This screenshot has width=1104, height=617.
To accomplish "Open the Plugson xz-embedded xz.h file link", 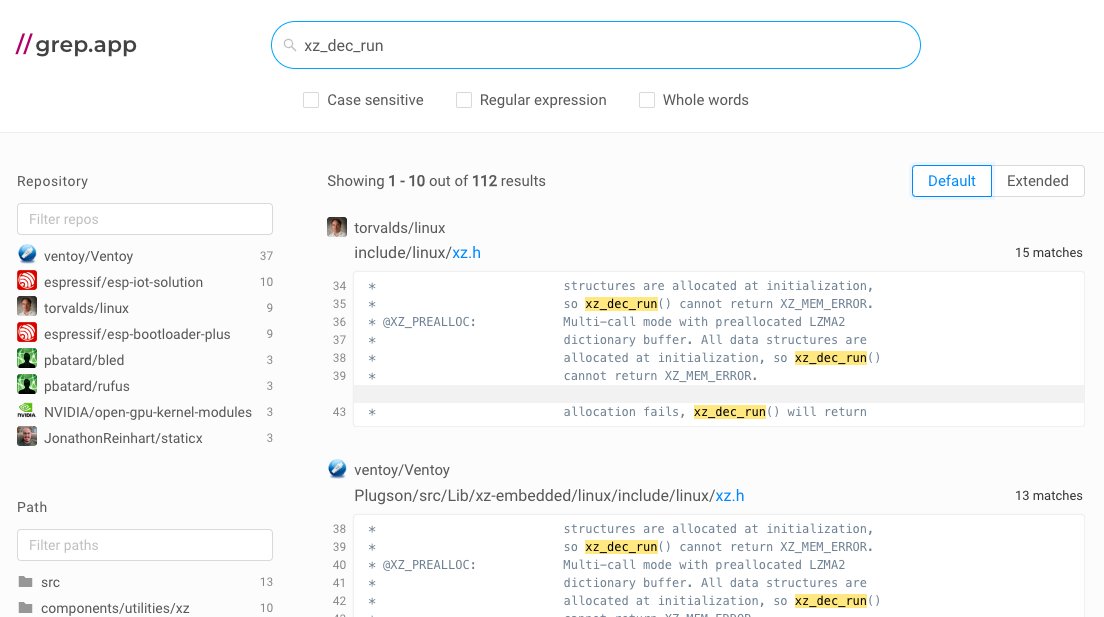I will point(549,496).
